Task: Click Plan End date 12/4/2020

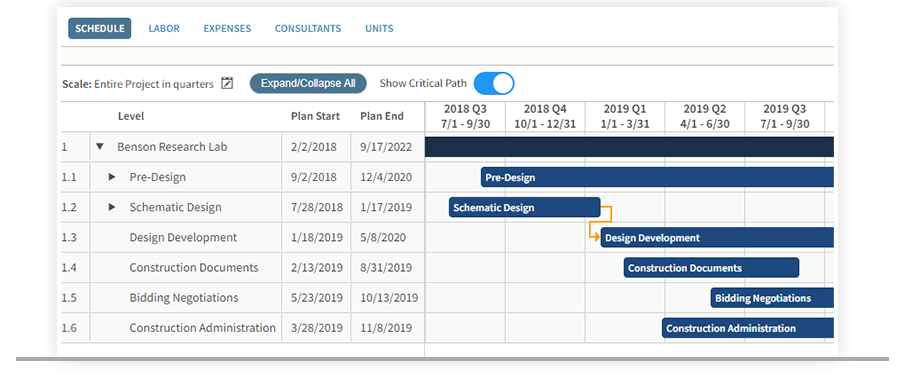Action: [x=386, y=177]
